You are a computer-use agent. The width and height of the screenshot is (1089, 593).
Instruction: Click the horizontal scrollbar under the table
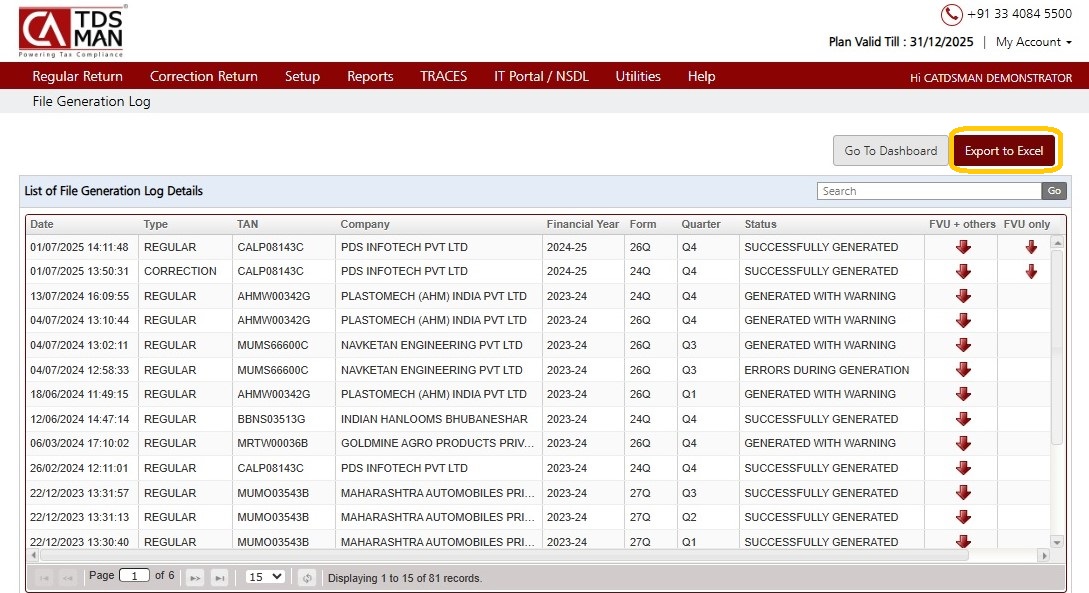click(500, 555)
